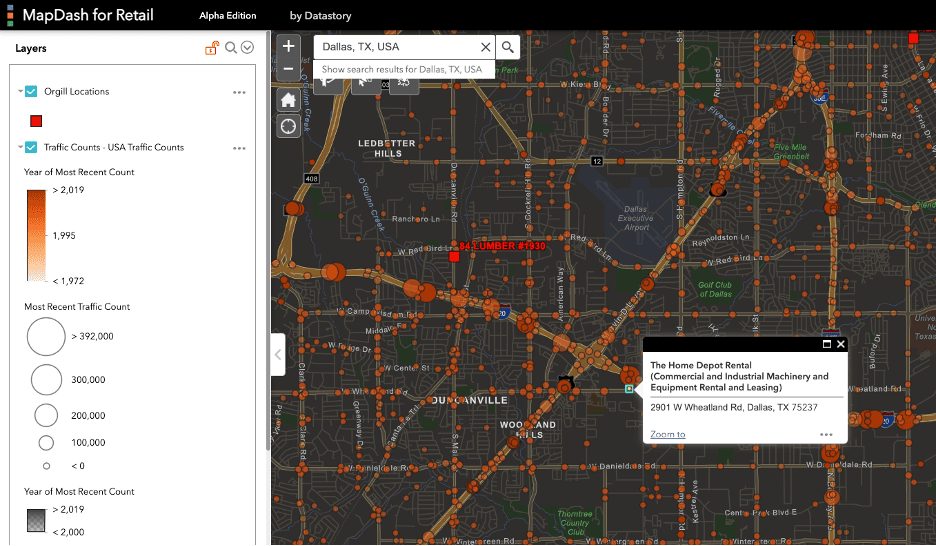Viewport: 936px width, 546px height.
Task: Click the orange year color ramp
Action: tap(36, 235)
